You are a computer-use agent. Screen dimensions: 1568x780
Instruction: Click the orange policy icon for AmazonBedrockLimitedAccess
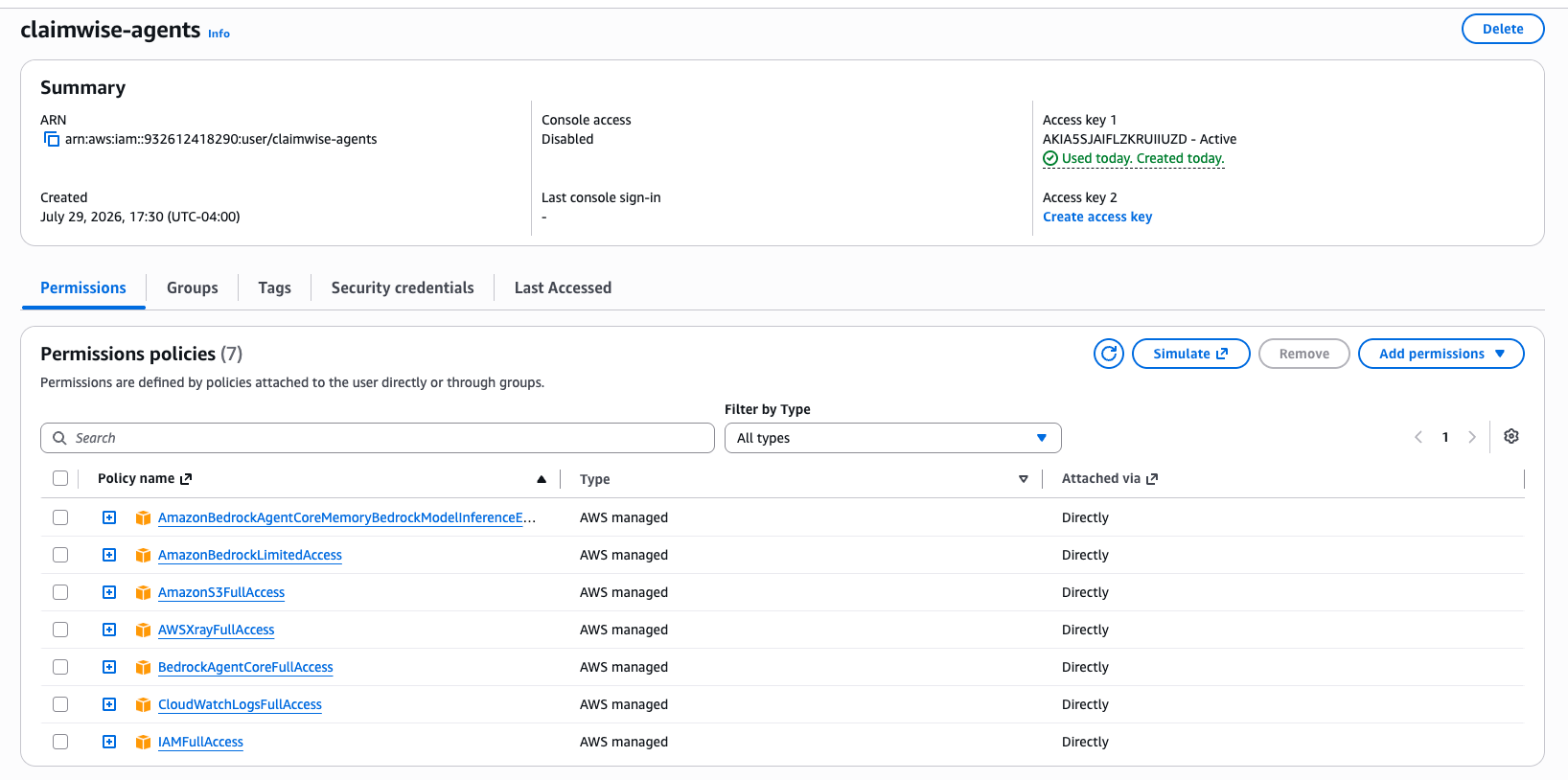point(143,555)
